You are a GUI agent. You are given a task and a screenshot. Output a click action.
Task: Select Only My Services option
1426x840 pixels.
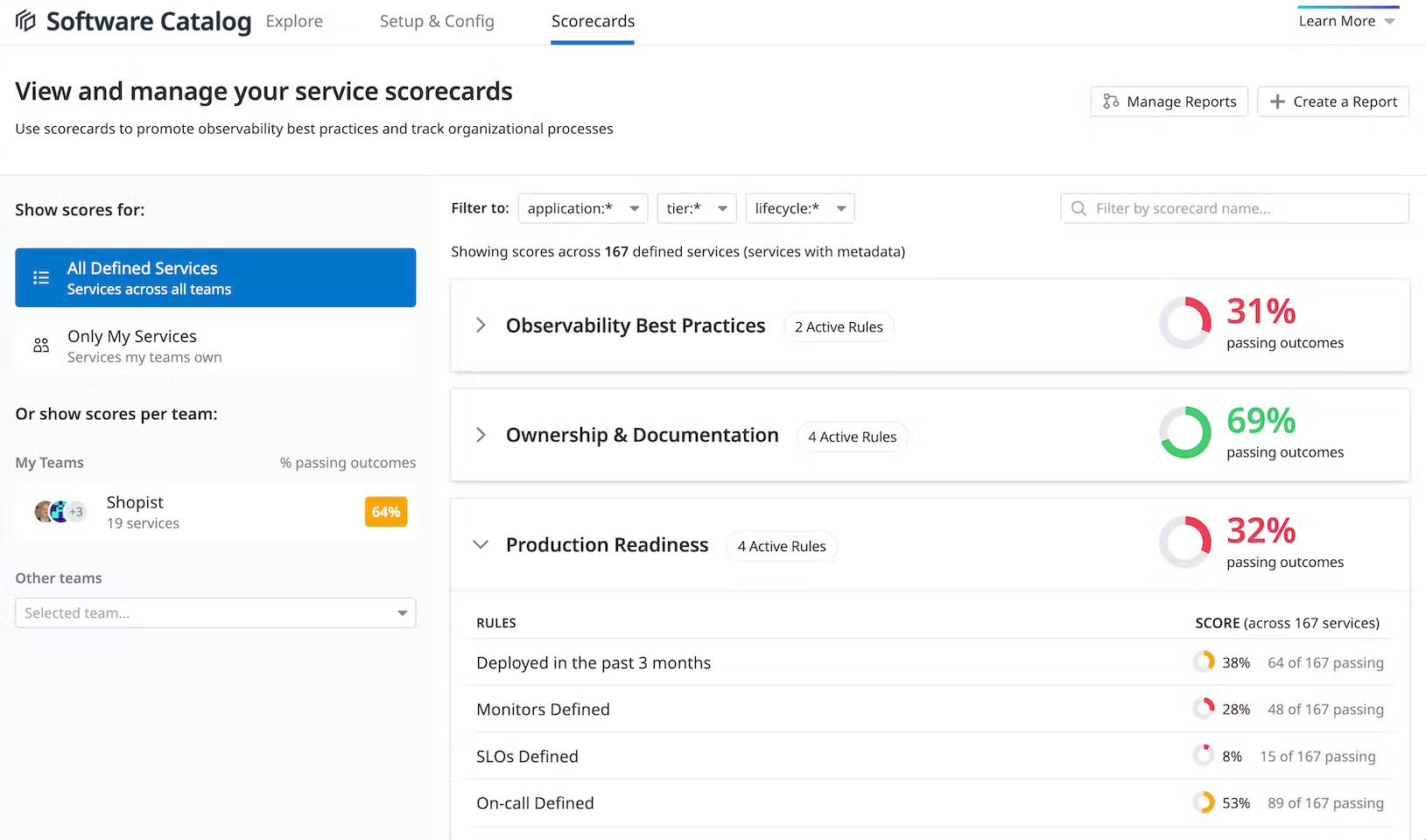[215, 346]
